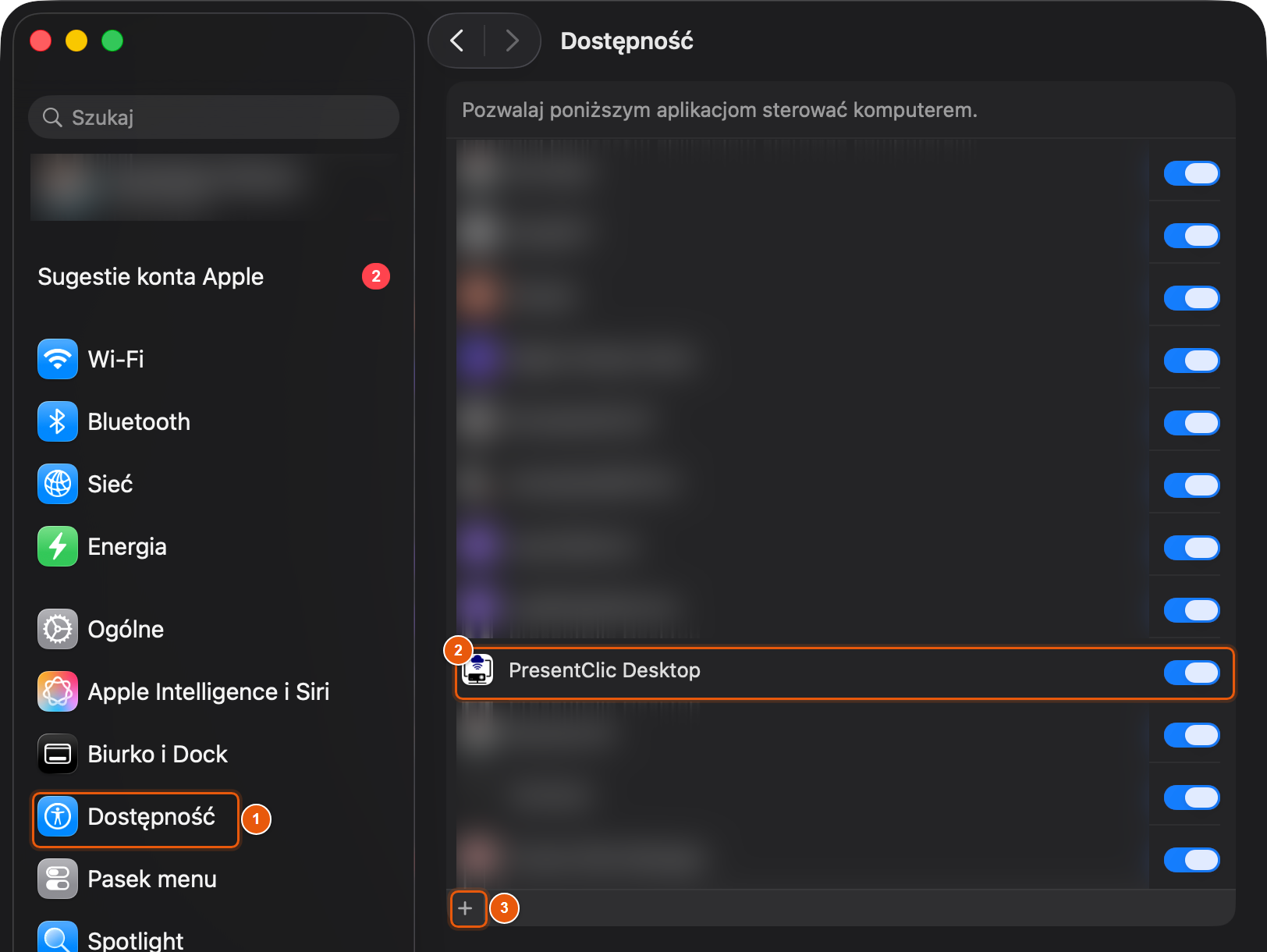Select the PresentClic Desktop label

pyautogui.click(x=605, y=670)
